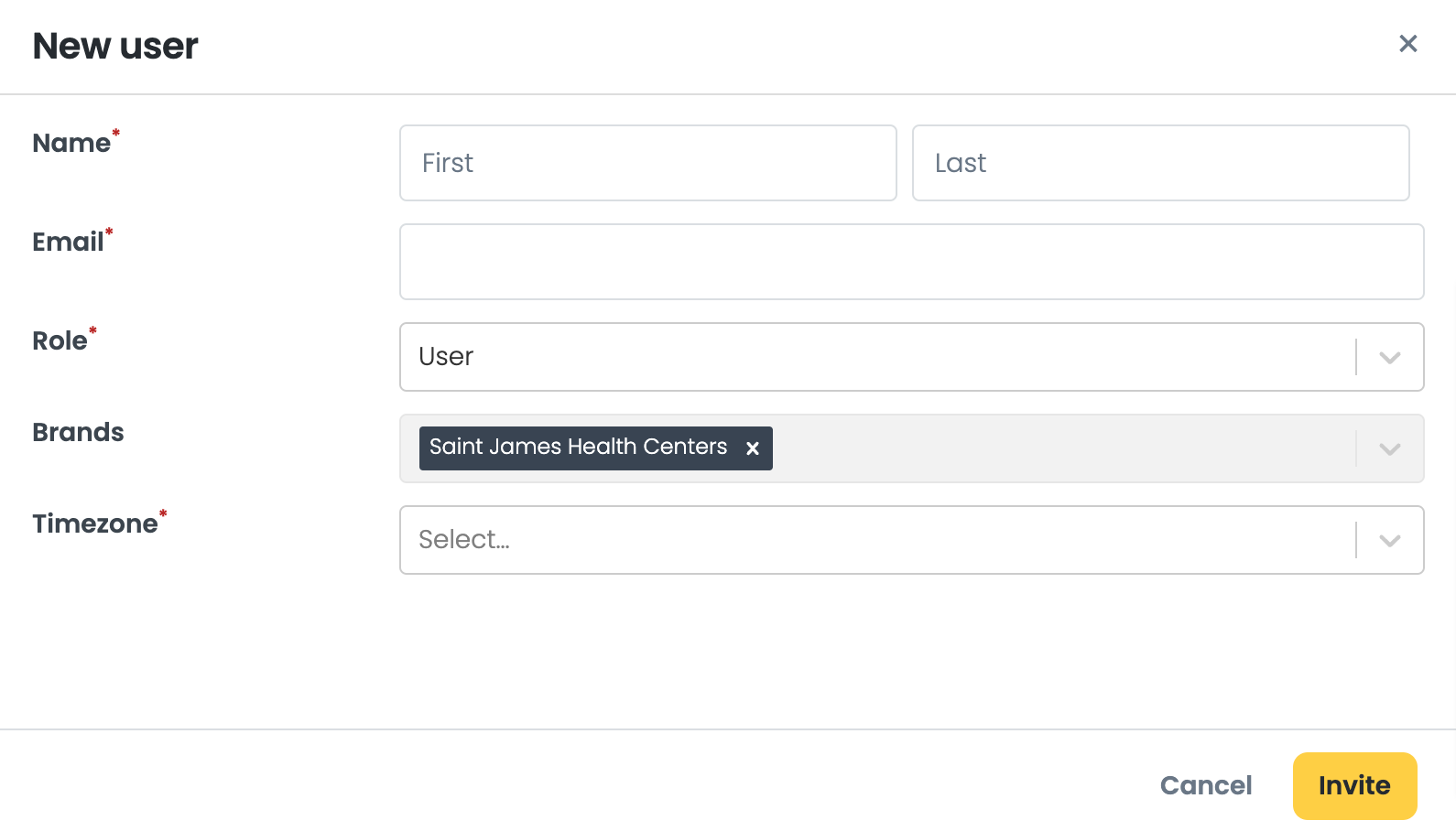This screenshot has width=1456, height=831.
Task: Click the Timezone field label
Action: coord(94,523)
